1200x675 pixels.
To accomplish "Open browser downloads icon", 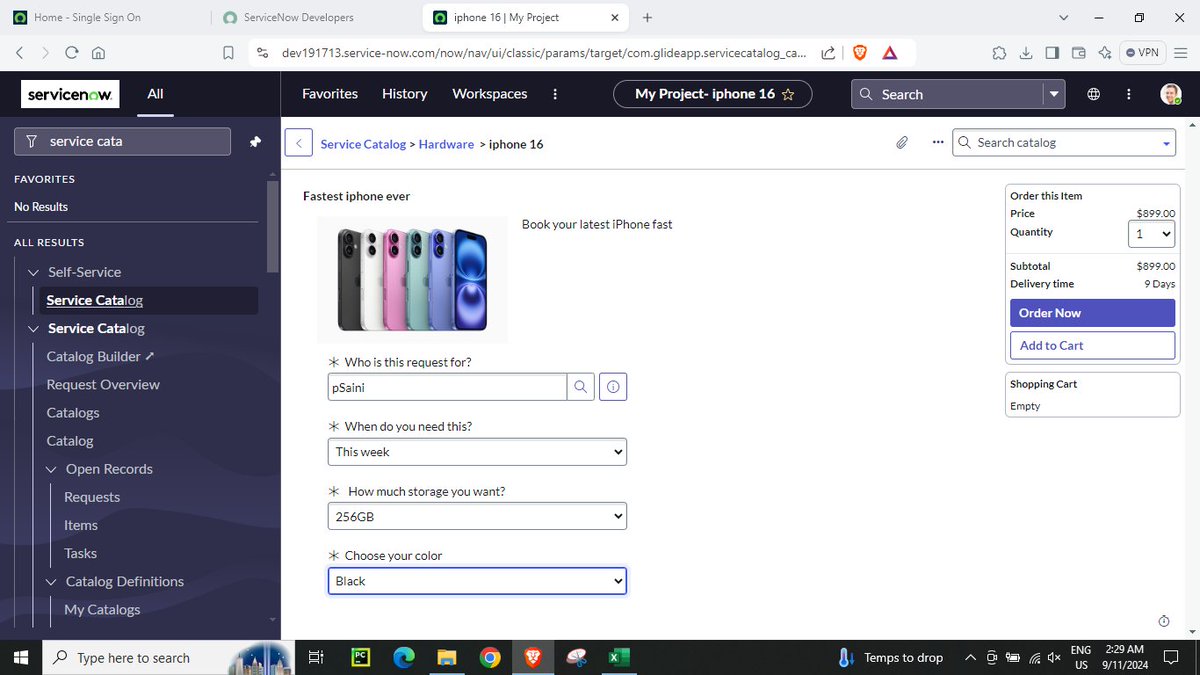I will coord(1026,53).
